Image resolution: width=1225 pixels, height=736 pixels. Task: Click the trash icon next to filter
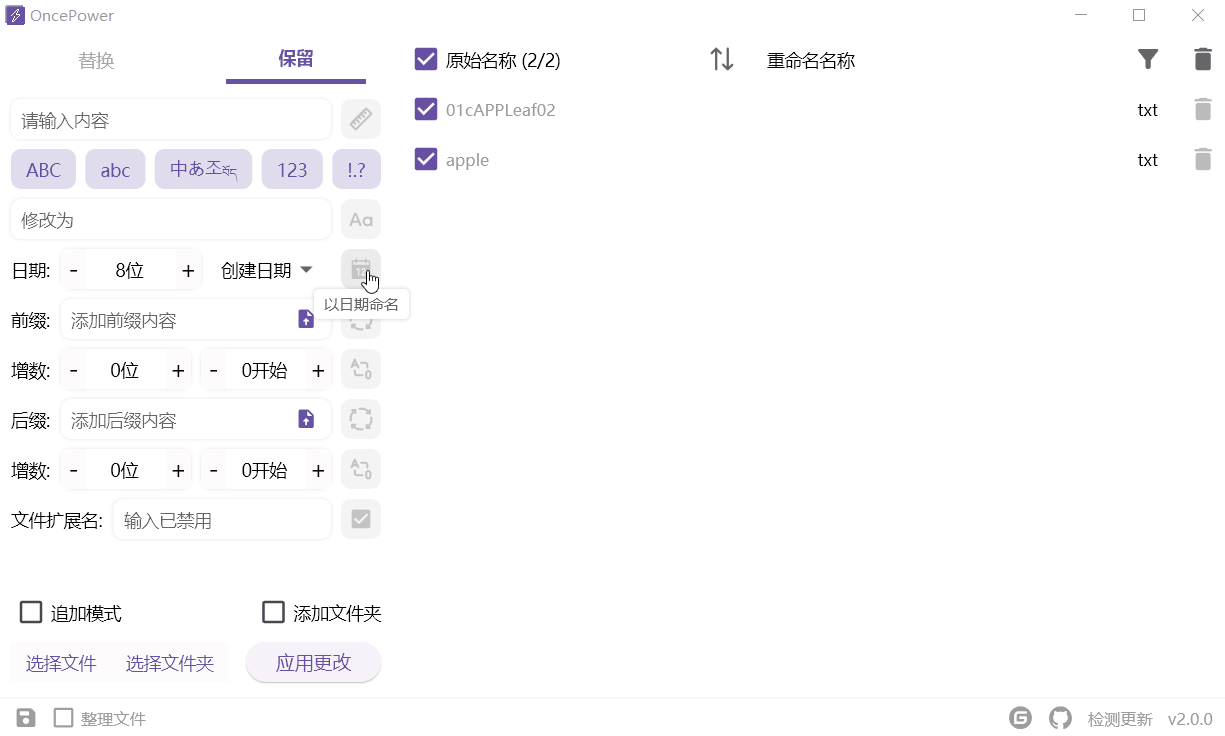point(1202,59)
